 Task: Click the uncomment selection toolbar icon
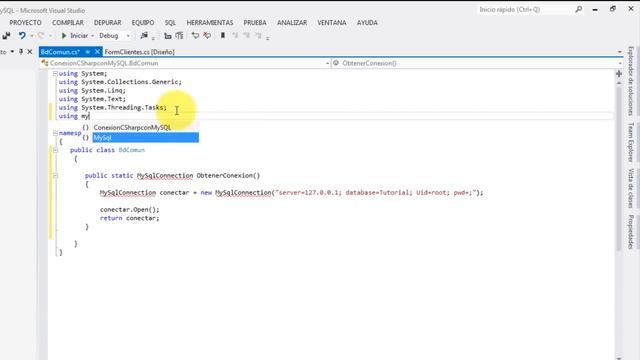point(207,36)
